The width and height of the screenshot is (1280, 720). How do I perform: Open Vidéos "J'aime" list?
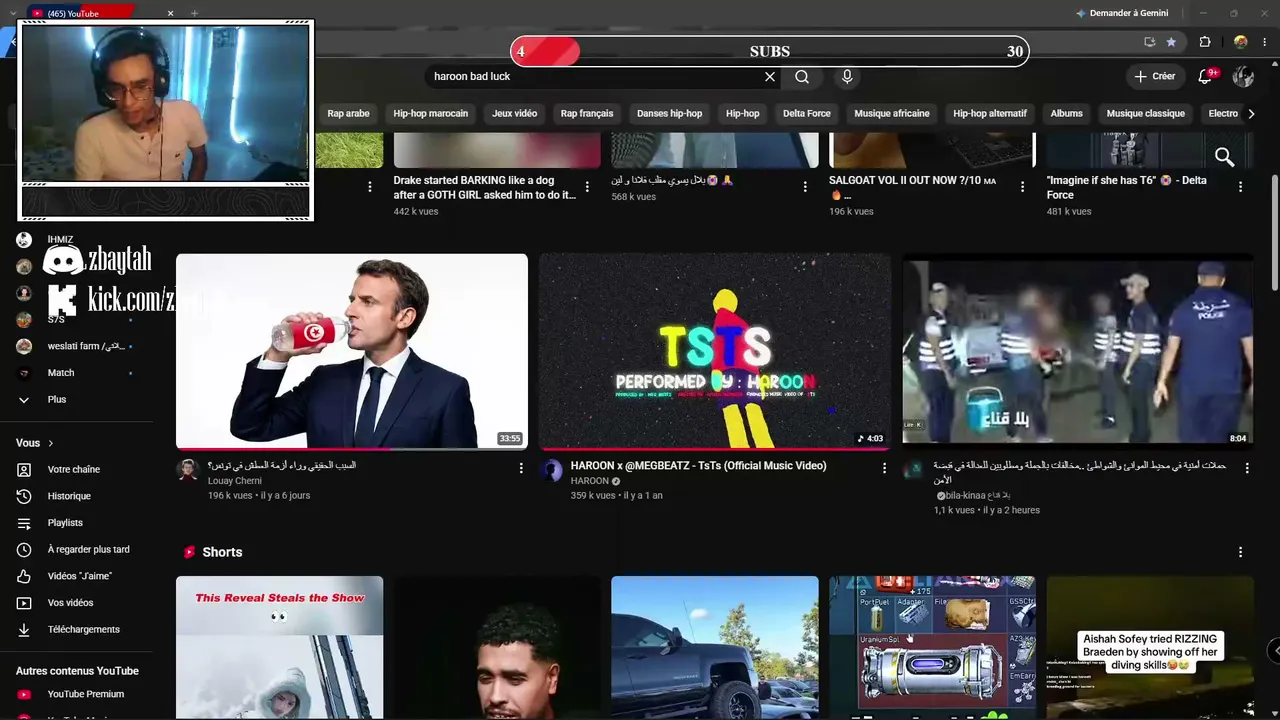tap(79, 576)
